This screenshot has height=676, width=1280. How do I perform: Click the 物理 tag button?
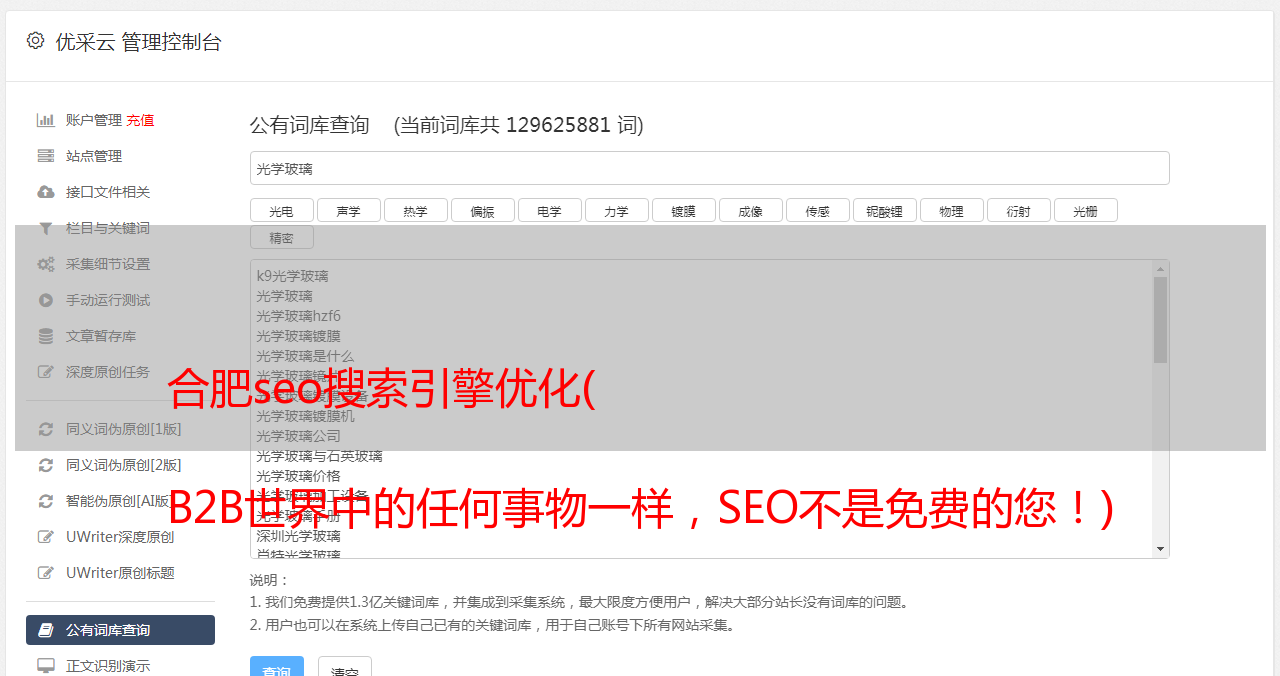click(951, 210)
